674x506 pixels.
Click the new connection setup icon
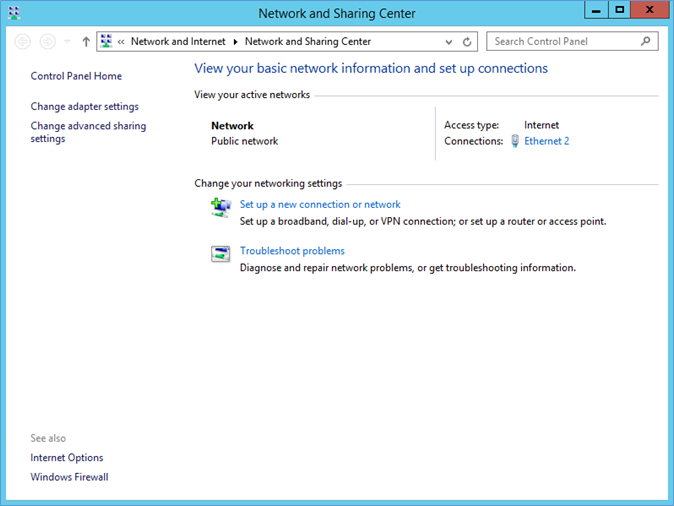221,208
